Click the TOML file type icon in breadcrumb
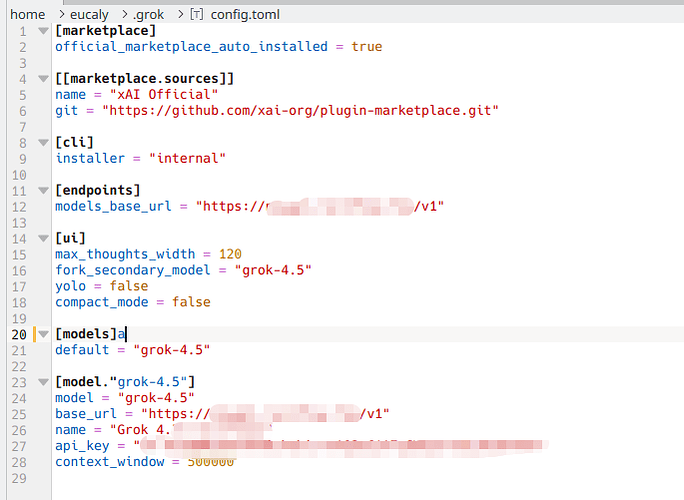The image size is (684, 500). click(x=197, y=15)
